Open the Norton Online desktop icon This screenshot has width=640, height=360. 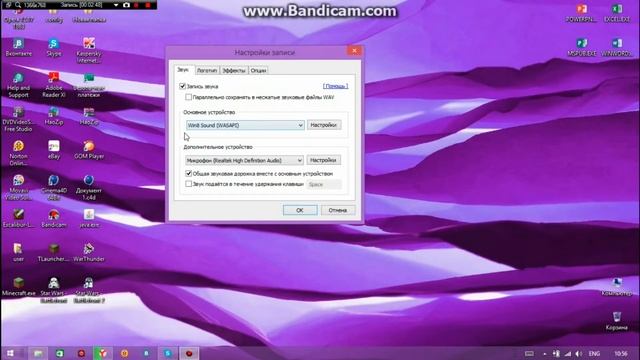[18, 153]
